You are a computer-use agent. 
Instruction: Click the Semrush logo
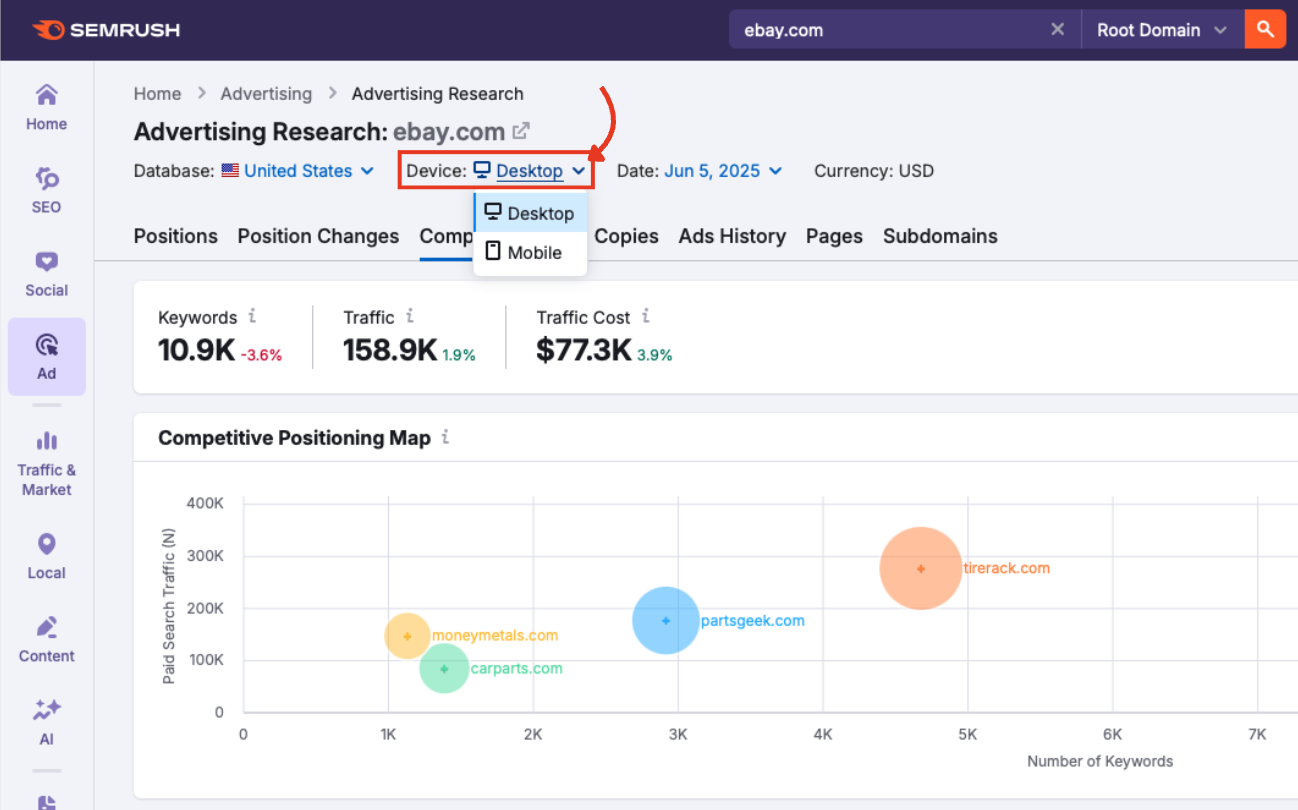(x=106, y=30)
